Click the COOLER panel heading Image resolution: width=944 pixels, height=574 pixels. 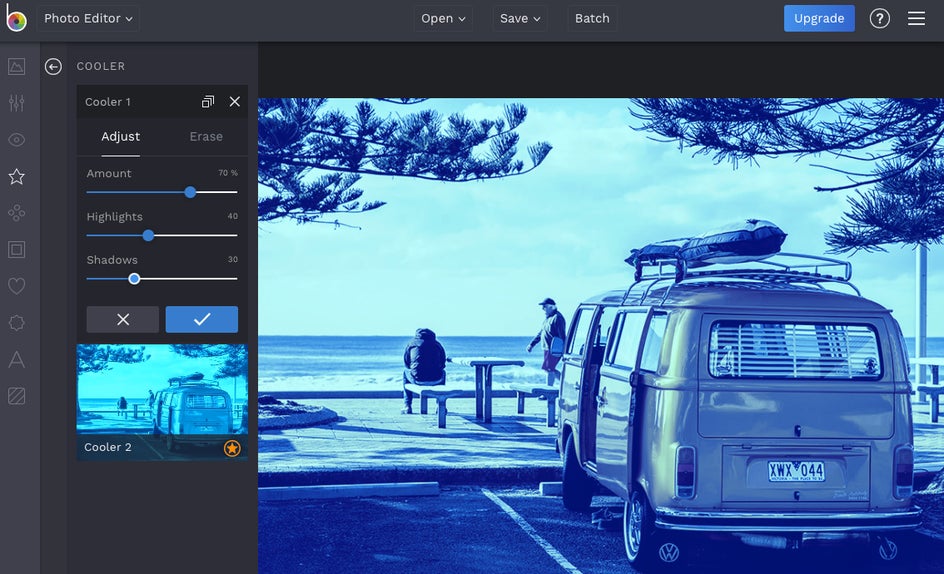(x=101, y=66)
